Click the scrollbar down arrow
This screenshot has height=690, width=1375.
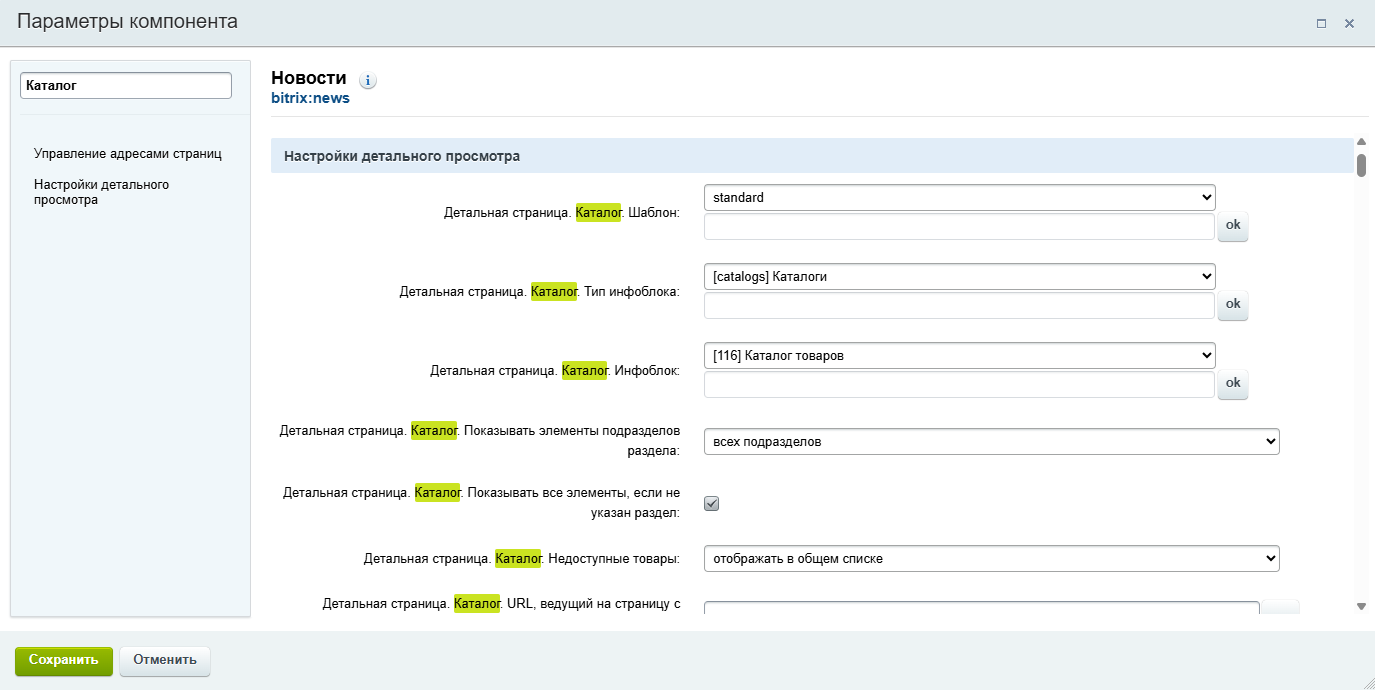coord(1361,606)
